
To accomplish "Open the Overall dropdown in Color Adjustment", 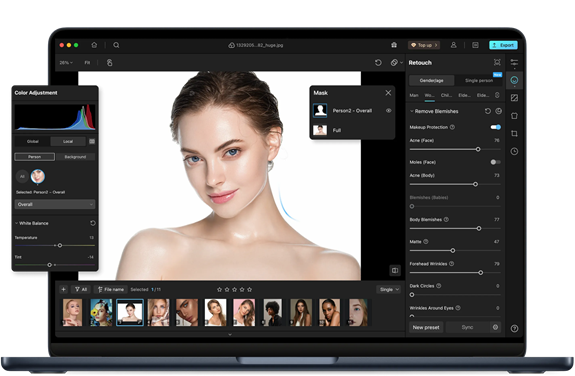I will [x=55, y=204].
